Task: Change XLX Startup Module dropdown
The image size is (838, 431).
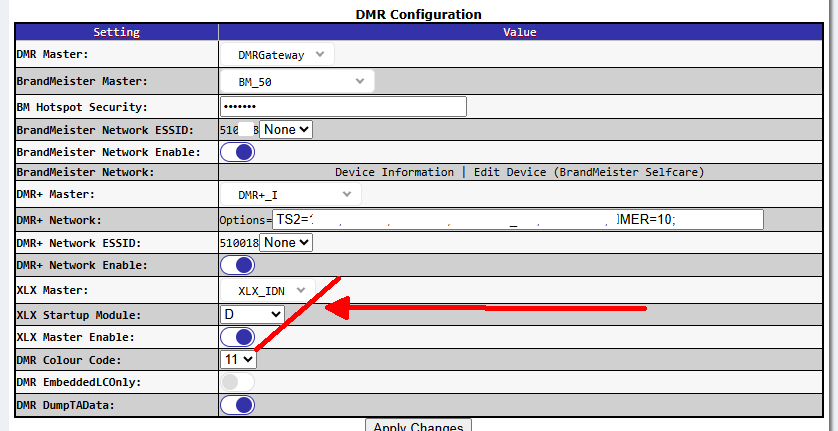Action: tap(252, 314)
